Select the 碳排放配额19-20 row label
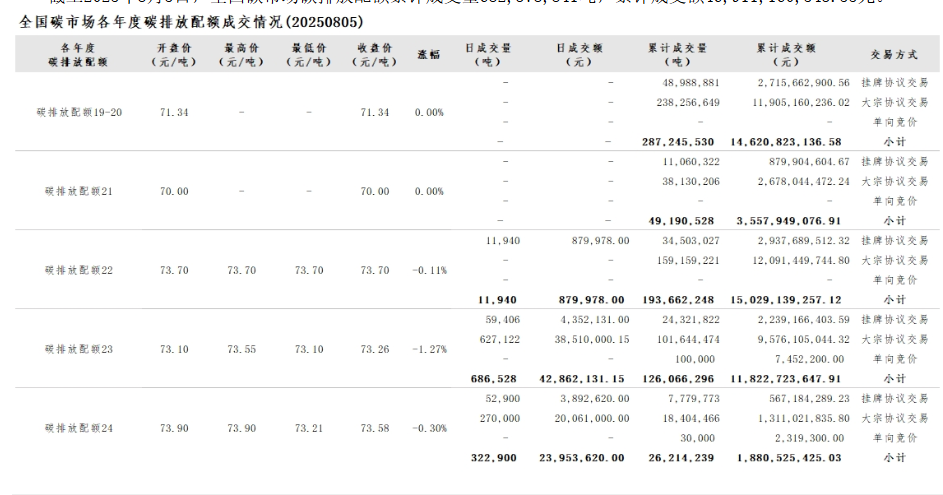 [79, 112]
